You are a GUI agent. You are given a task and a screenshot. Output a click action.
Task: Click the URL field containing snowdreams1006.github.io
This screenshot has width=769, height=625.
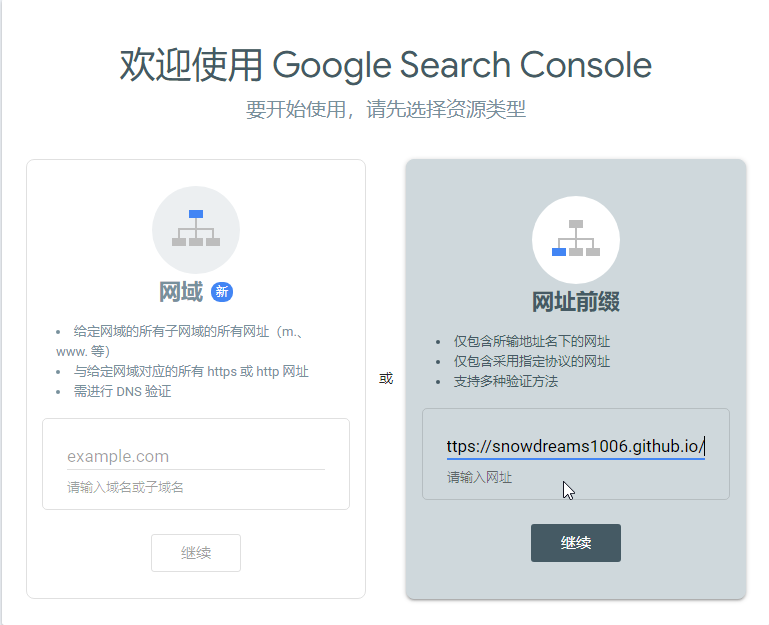click(x=576, y=446)
